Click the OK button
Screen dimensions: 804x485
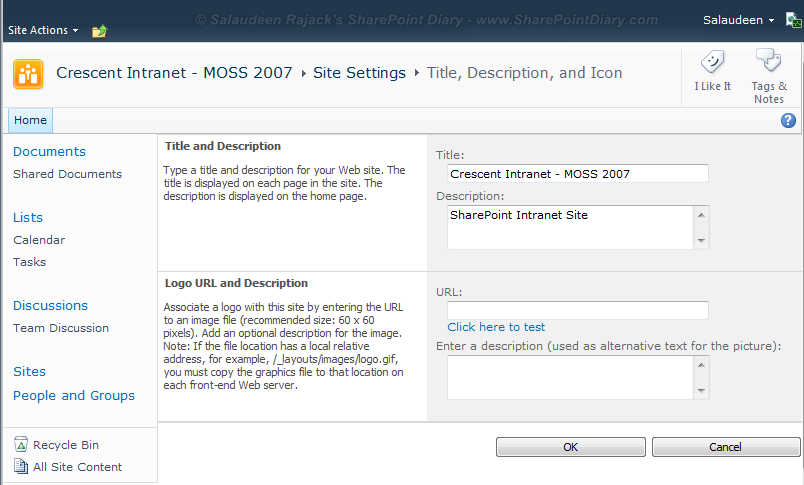(571, 447)
